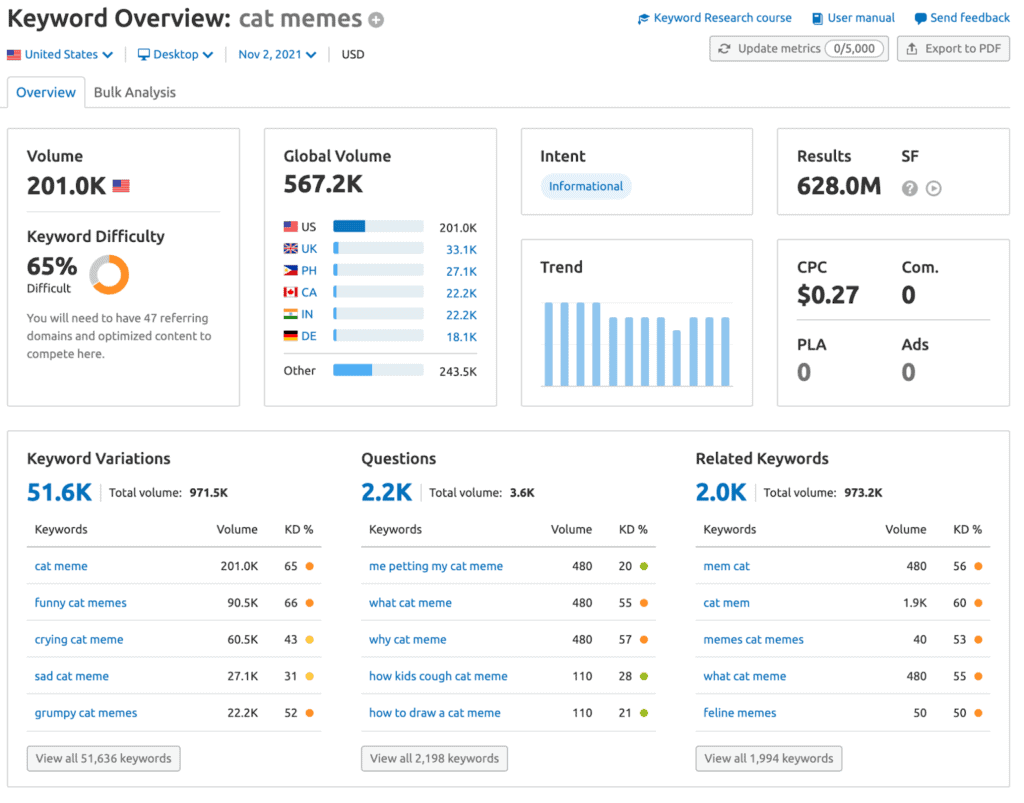Click the help question mark under Results

[908, 187]
